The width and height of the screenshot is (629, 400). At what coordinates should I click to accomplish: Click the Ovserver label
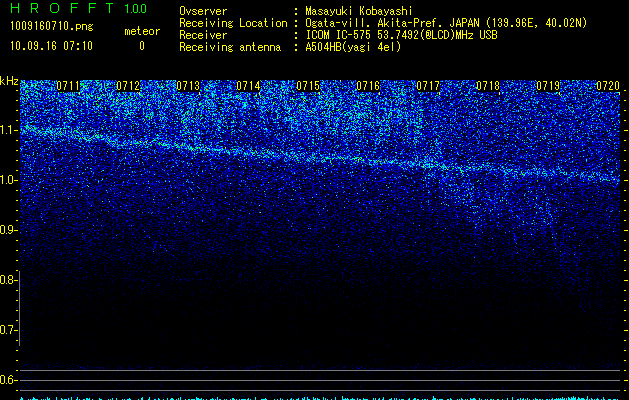coord(203,11)
